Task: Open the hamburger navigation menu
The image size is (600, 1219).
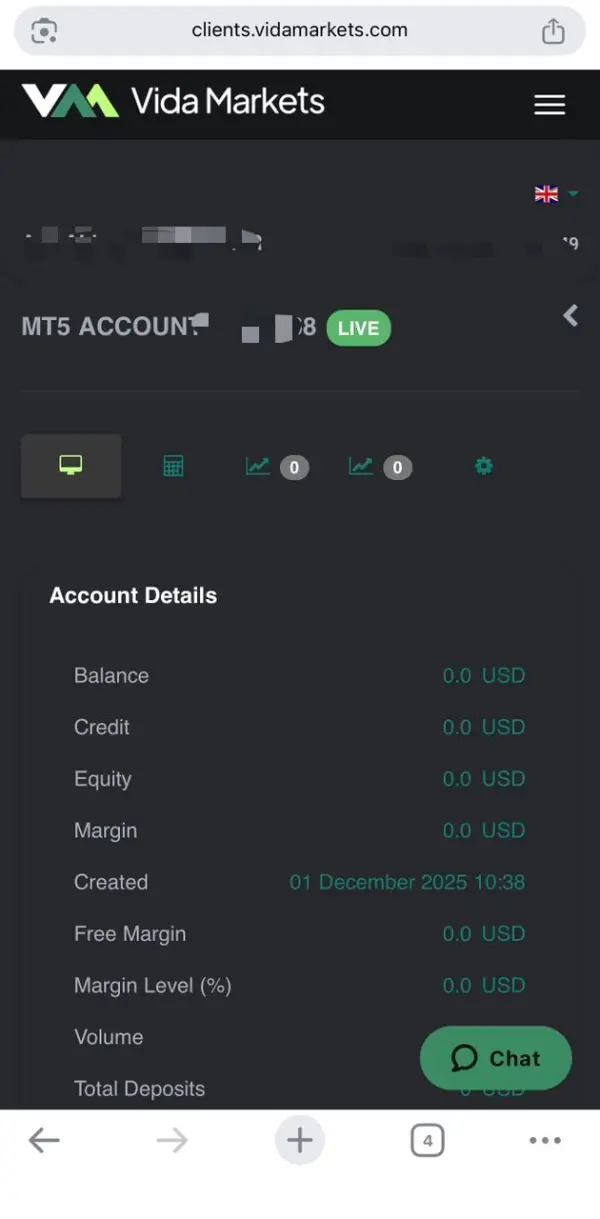Action: tap(549, 104)
